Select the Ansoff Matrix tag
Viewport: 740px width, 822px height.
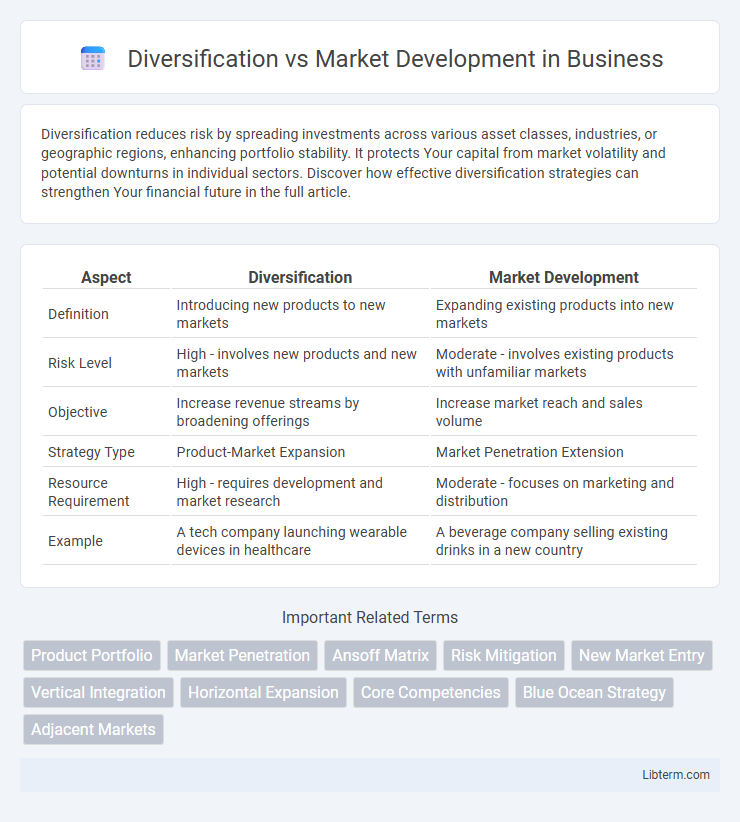380,655
